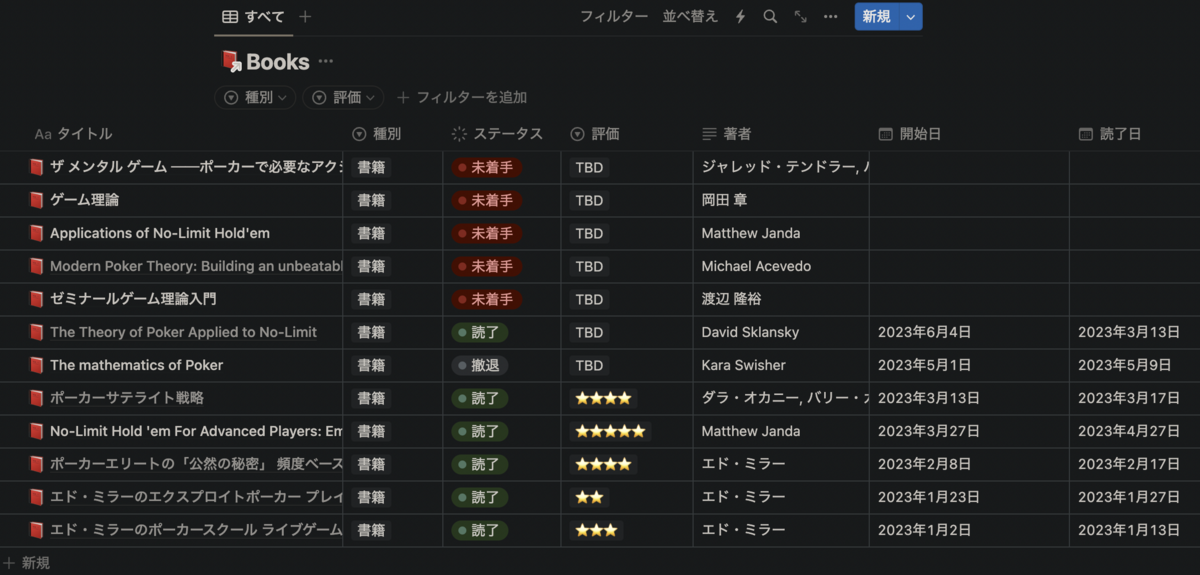
Task: Open ゼミナールゲーム理論入門 title
Action: (133, 299)
